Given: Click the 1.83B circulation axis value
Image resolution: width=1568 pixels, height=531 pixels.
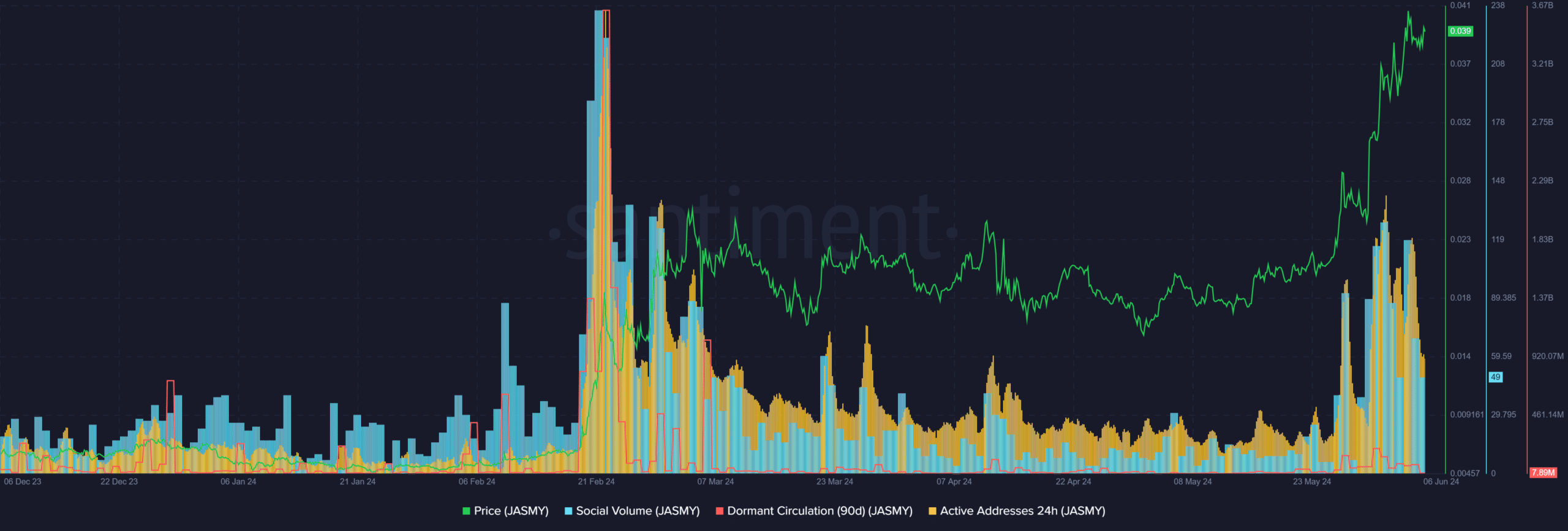Looking at the screenshot, I should click(1542, 239).
